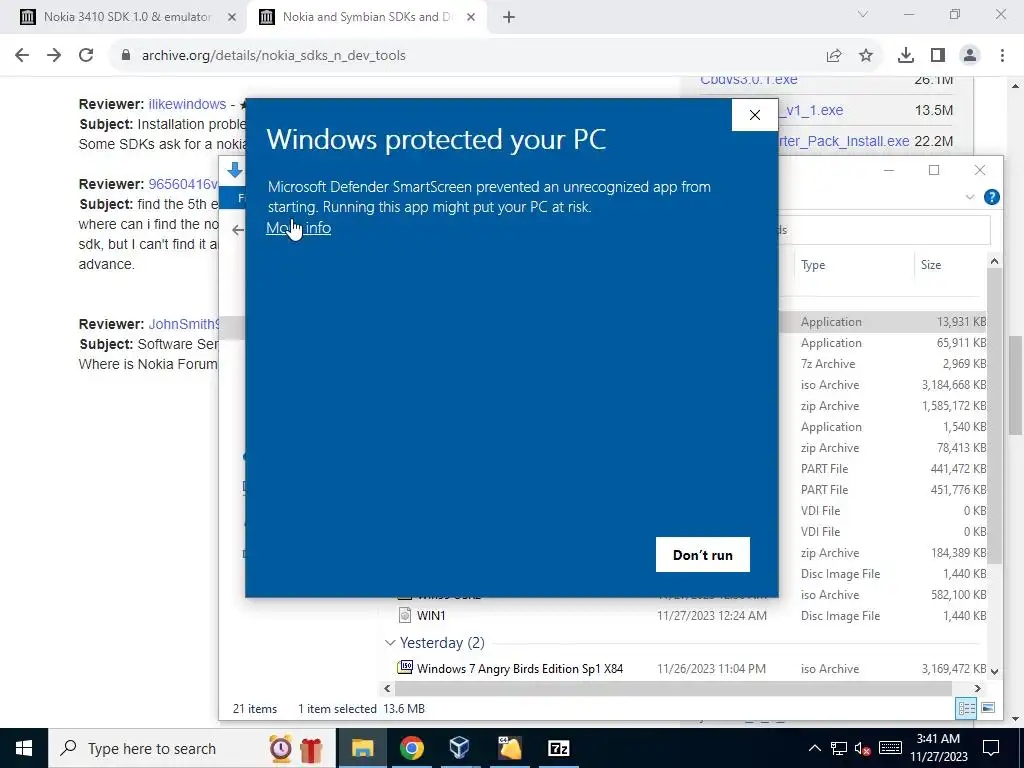
Task: Reload the archive.org page
Action: click(x=86, y=56)
